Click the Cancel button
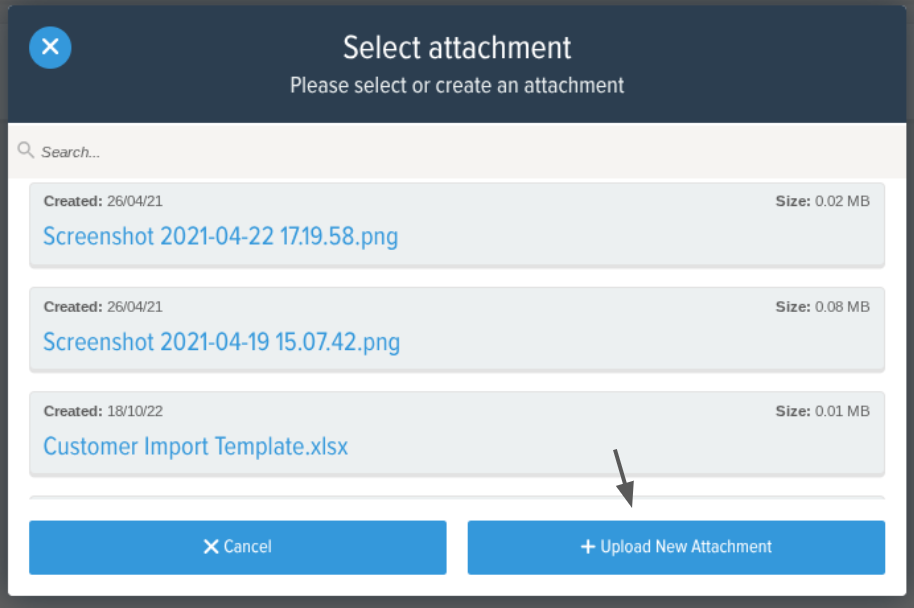This screenshot has height=608, width=914. pos(238,547)
